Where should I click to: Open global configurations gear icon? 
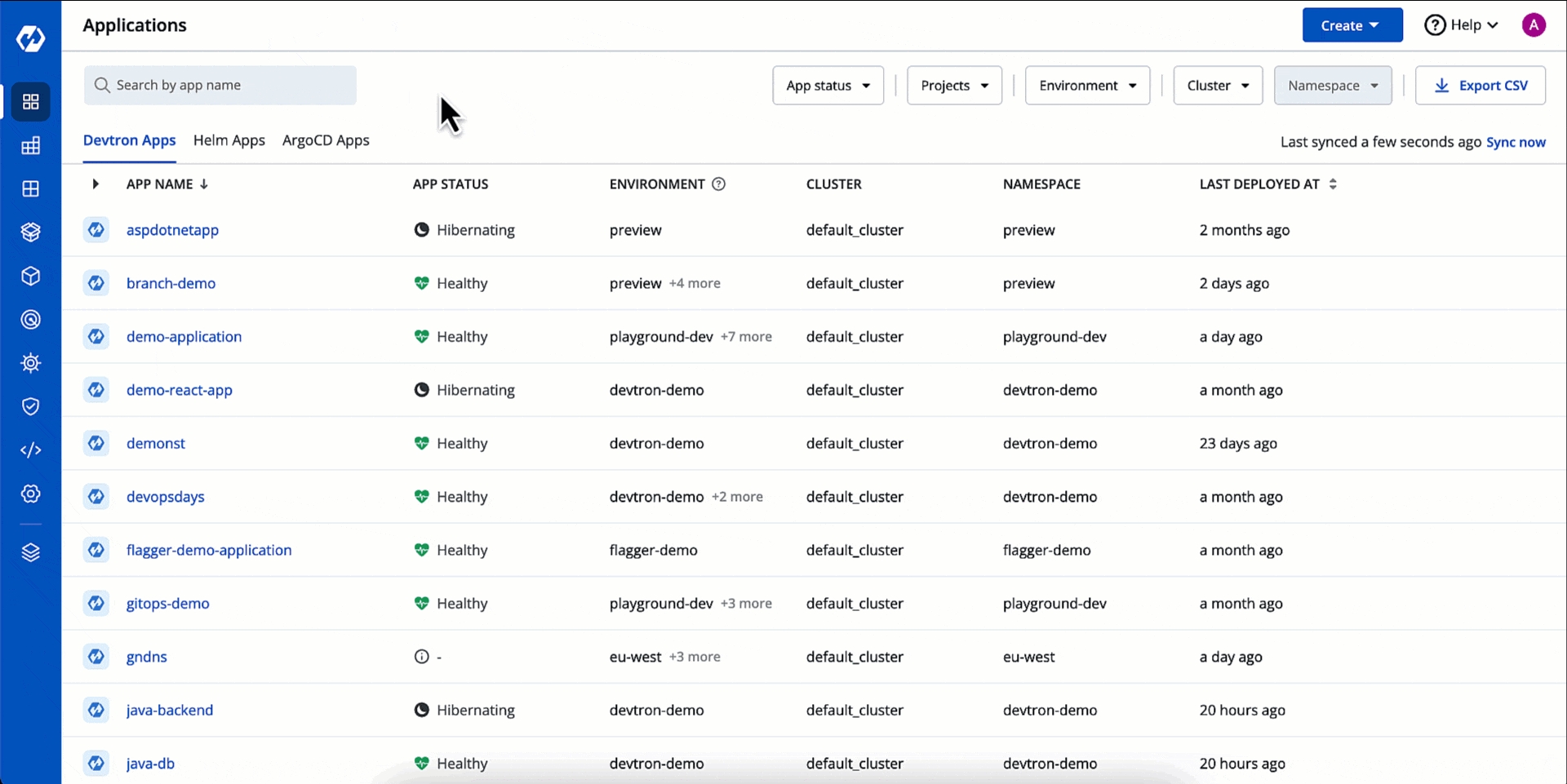pos(30,494)
